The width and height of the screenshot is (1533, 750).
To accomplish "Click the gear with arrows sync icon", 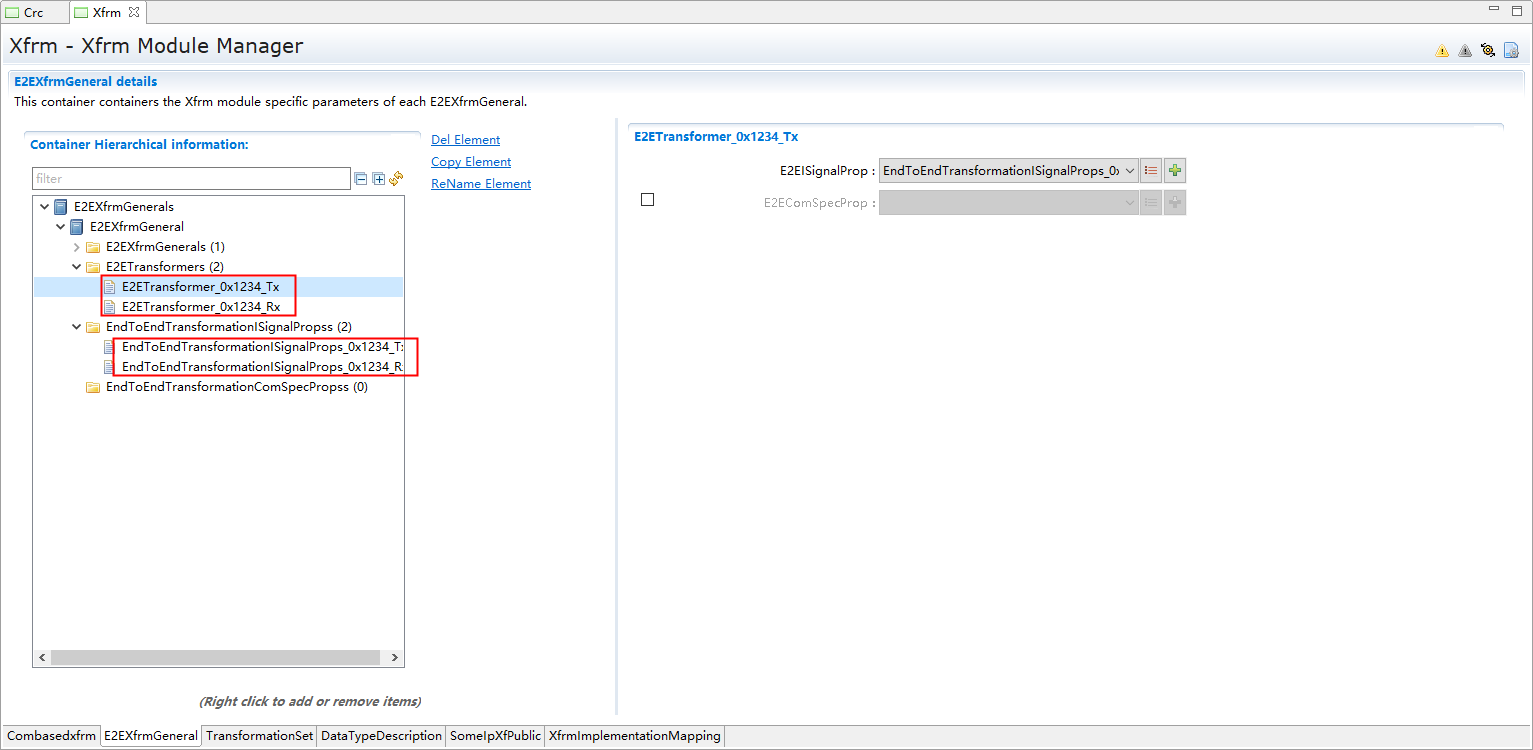I will pos(1488,51).
